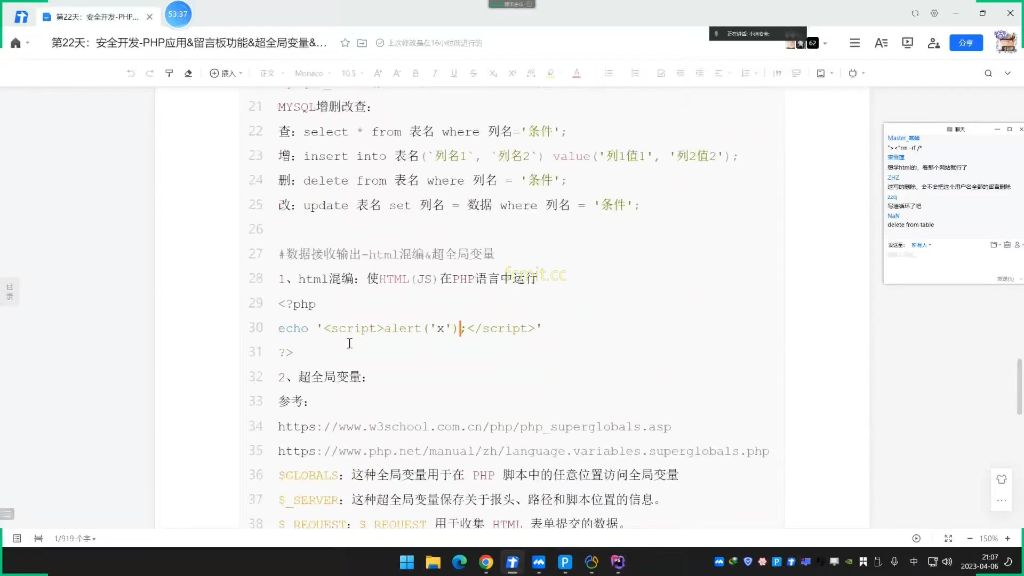Screen dimensions: 1024x576
Task: Click the taskbar volume speaker icon
Action: pos(947,562)
